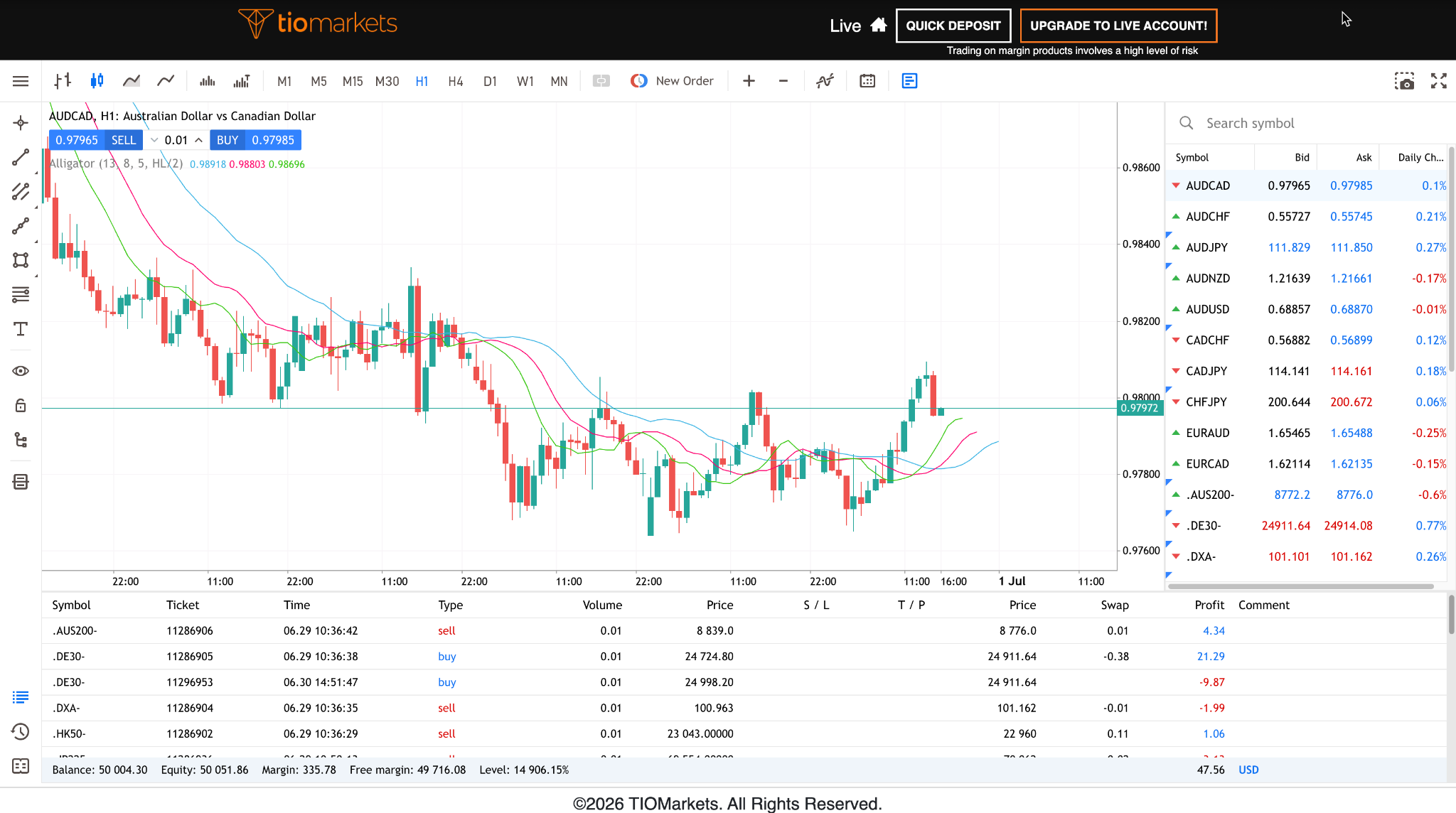The width and height of the screenshot is (1456, 813).
Task: Open the Alligator indicator label
Action: coord(116,163)
